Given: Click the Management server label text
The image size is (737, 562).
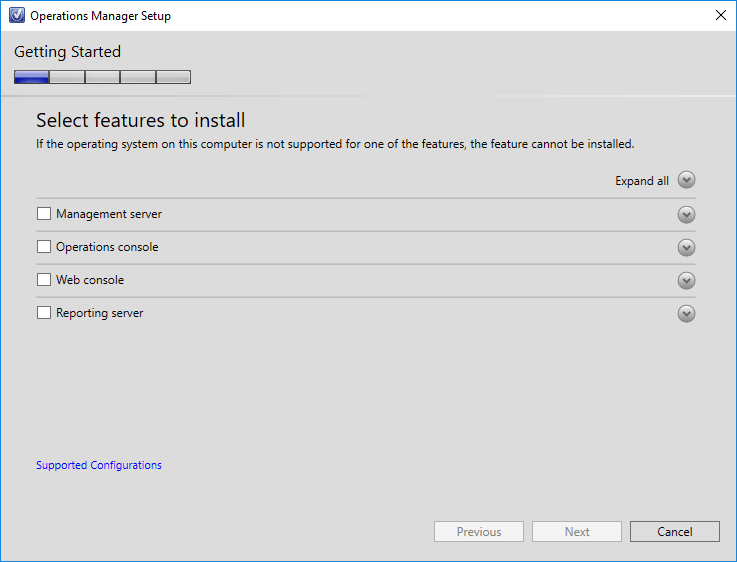Looking at the screenshot, I should click(x=109, y=214).
